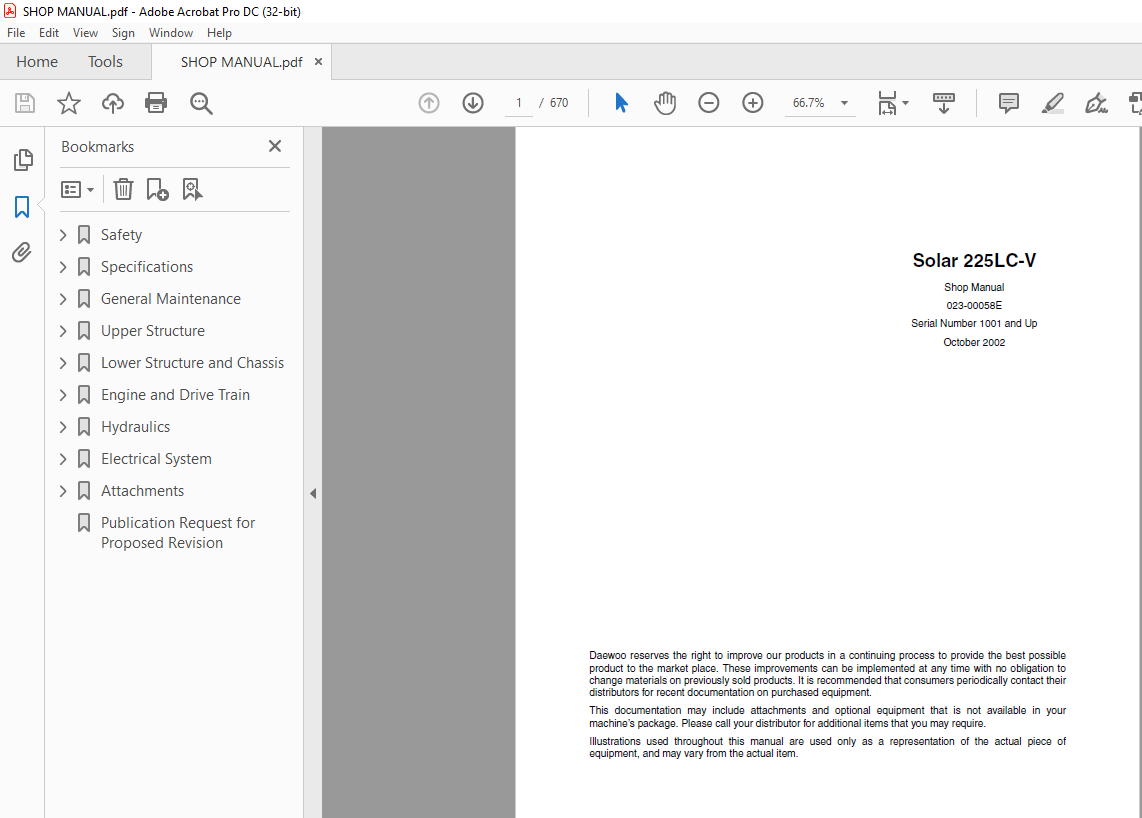Delete the selected bookmark with trash icon
Image resolution: width=1142 pixels, height=818 pixels.
click(123, 189)
